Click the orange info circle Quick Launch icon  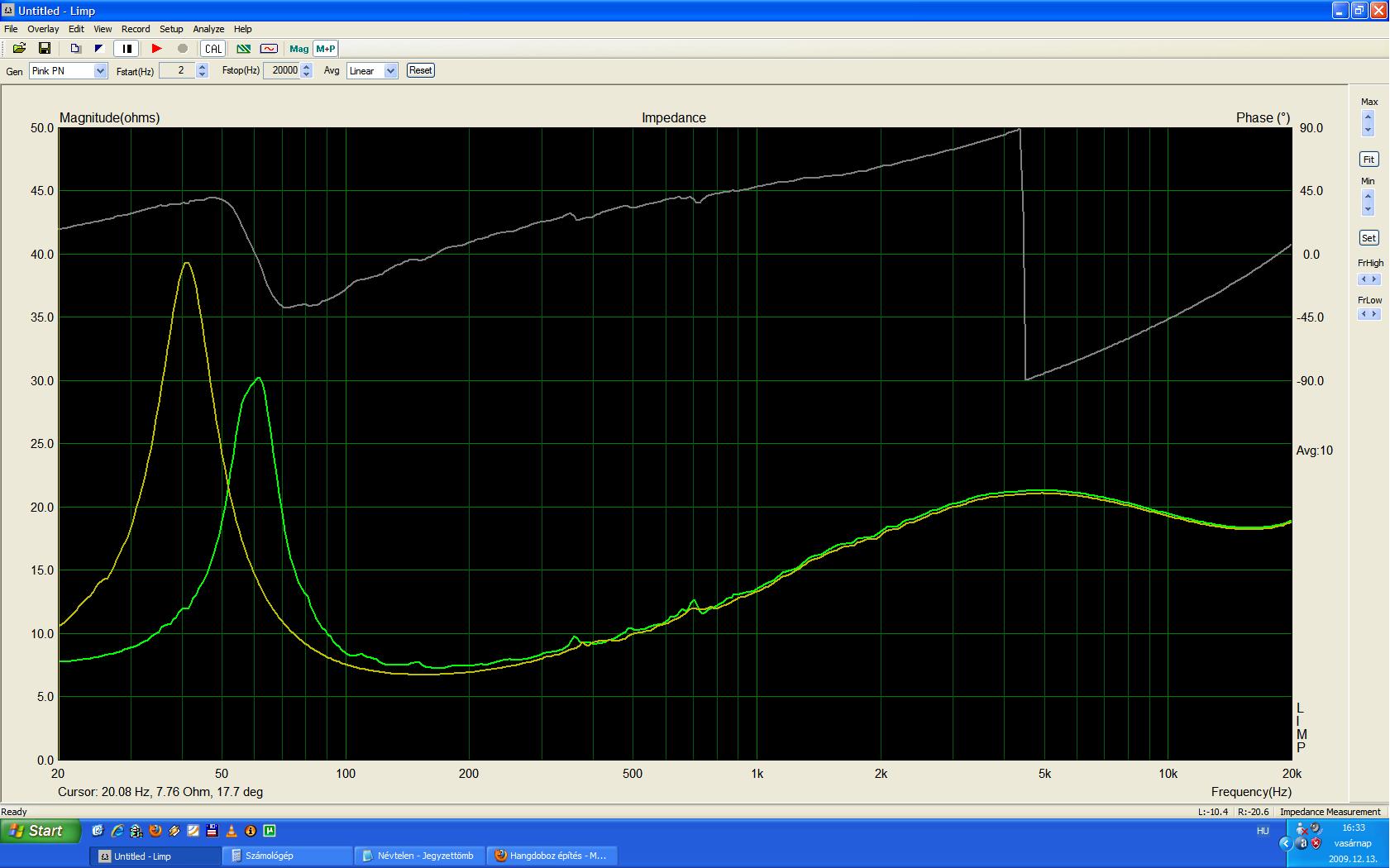coord(251,831)
